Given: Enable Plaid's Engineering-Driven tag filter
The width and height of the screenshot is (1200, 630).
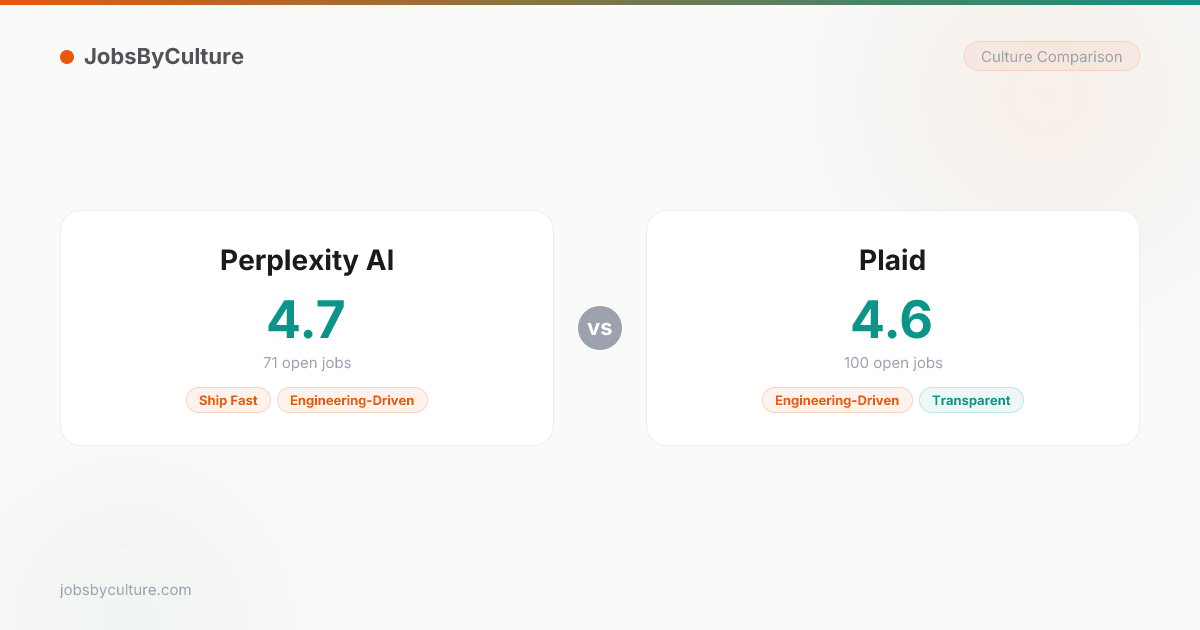Looking at the screenshot, I should [x=837, y=400].
